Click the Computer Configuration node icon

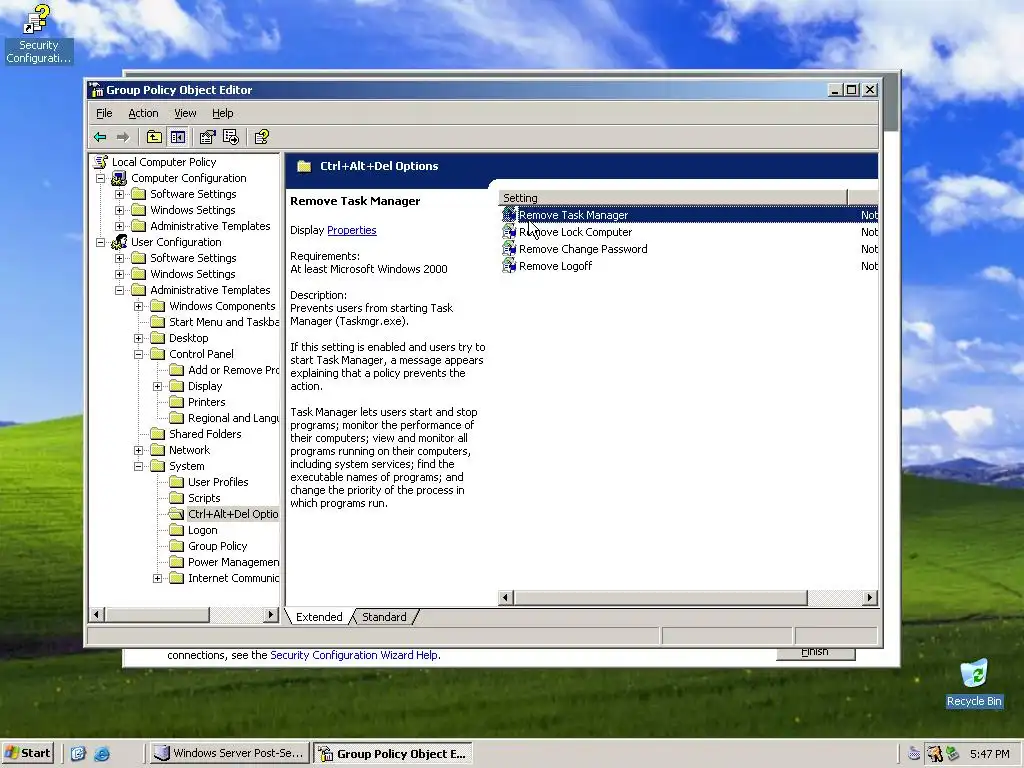pyautogui.click(x=119, y=178)
